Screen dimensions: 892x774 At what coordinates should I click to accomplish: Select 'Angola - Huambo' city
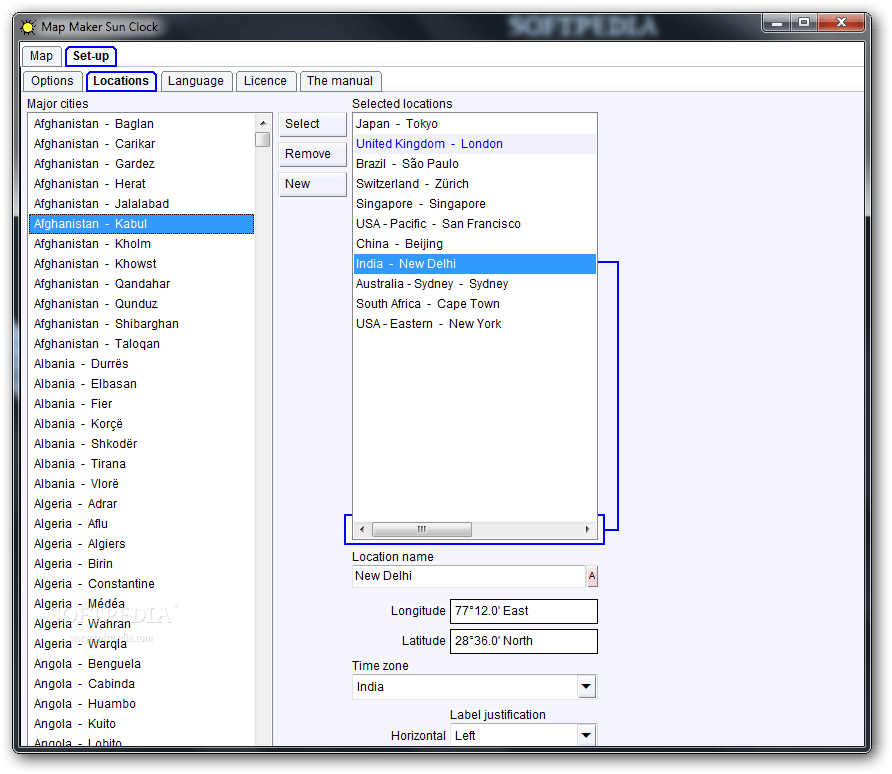pyautogui.click(x=142, y=704)
